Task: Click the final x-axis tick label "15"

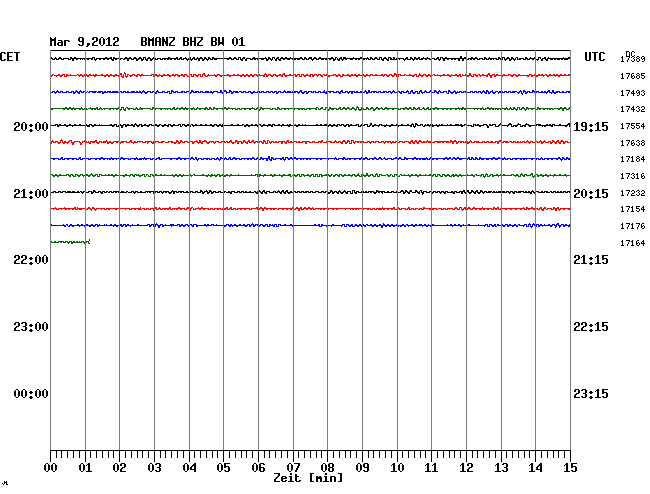Action: click(x=570, y=468)
